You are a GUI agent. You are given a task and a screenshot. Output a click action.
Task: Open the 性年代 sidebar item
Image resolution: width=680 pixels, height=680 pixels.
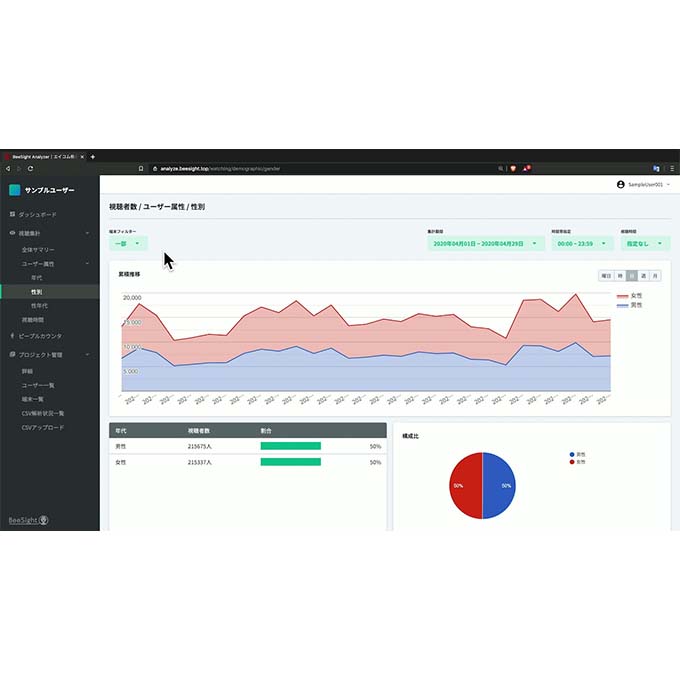pyautogui.click(x=39, y=306)
